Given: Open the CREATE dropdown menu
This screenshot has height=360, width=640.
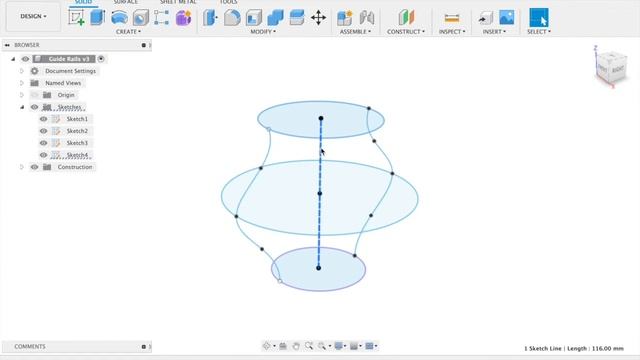Looking at the screenshot, I should point(128,31).
